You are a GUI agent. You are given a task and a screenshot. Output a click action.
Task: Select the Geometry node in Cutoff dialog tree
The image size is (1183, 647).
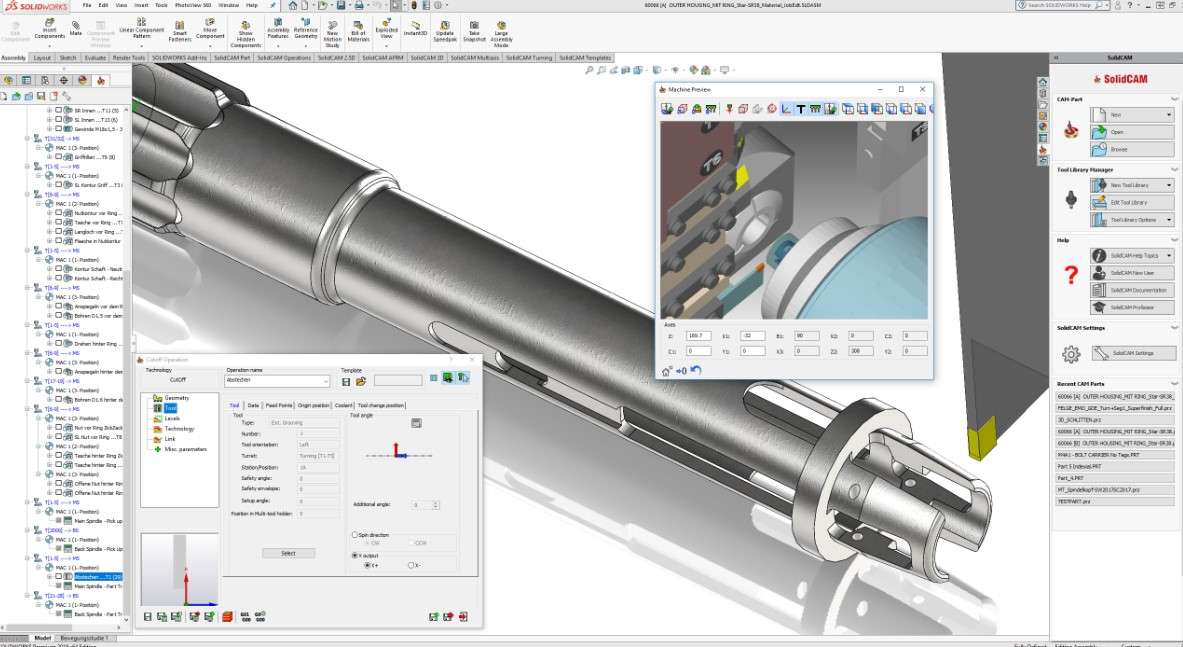coord(177,397)
